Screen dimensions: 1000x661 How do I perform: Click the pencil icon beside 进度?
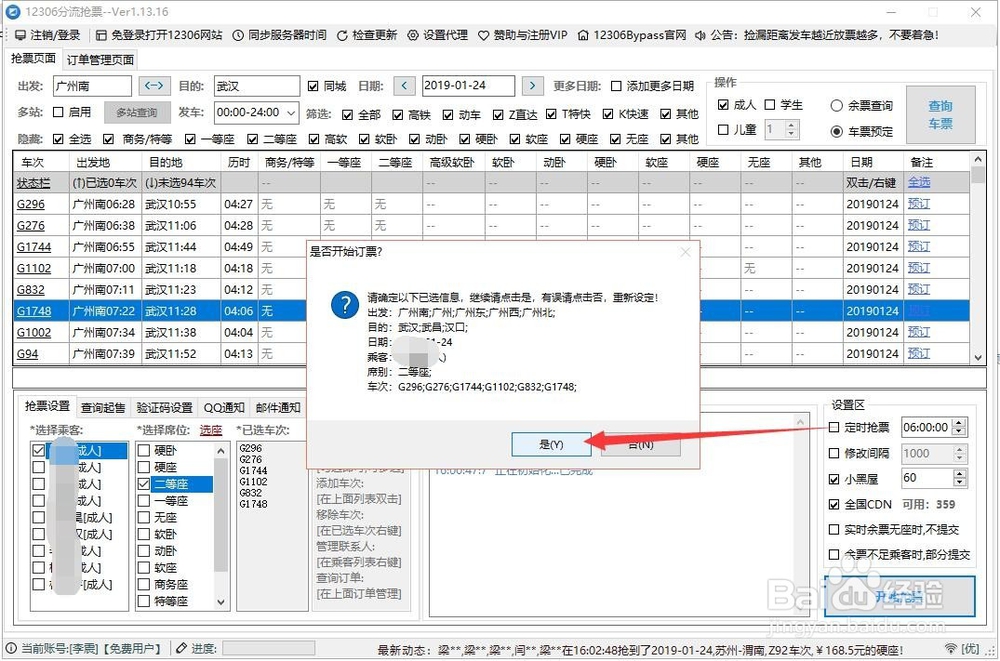coord(182,648)
